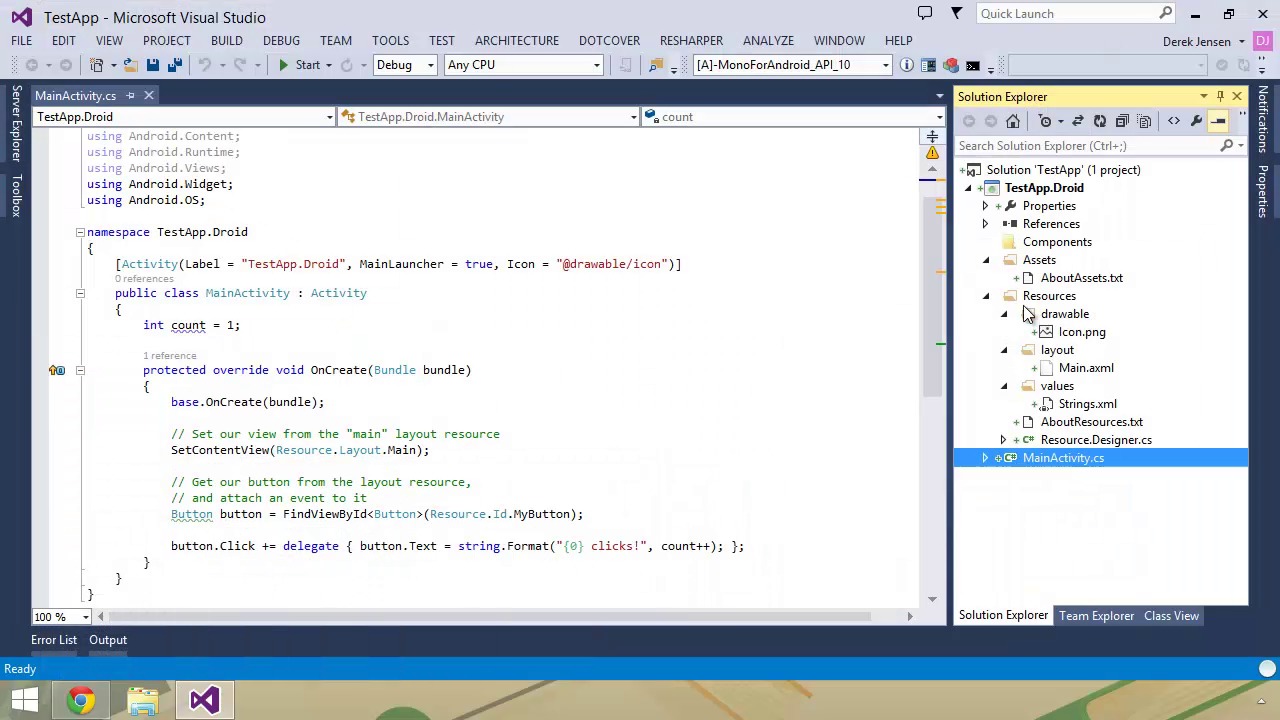
Task: Close the MainActivity.cs tab
Action: pos(148,96)
